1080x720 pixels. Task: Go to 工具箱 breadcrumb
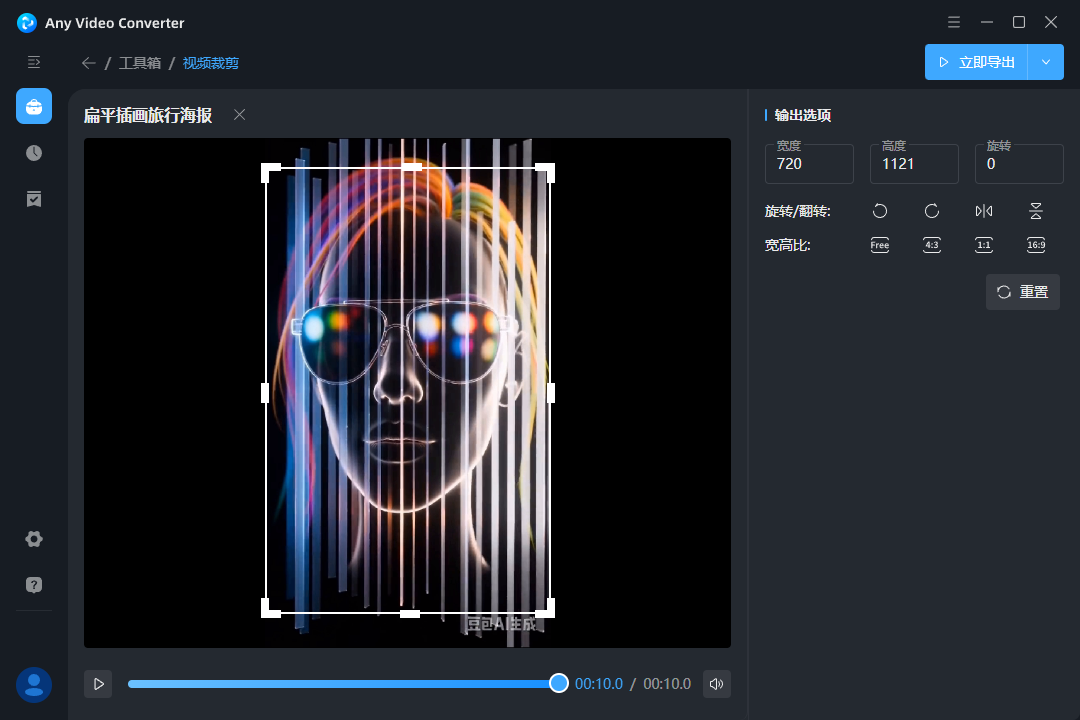pyautogui.click(x=140, y=63)
